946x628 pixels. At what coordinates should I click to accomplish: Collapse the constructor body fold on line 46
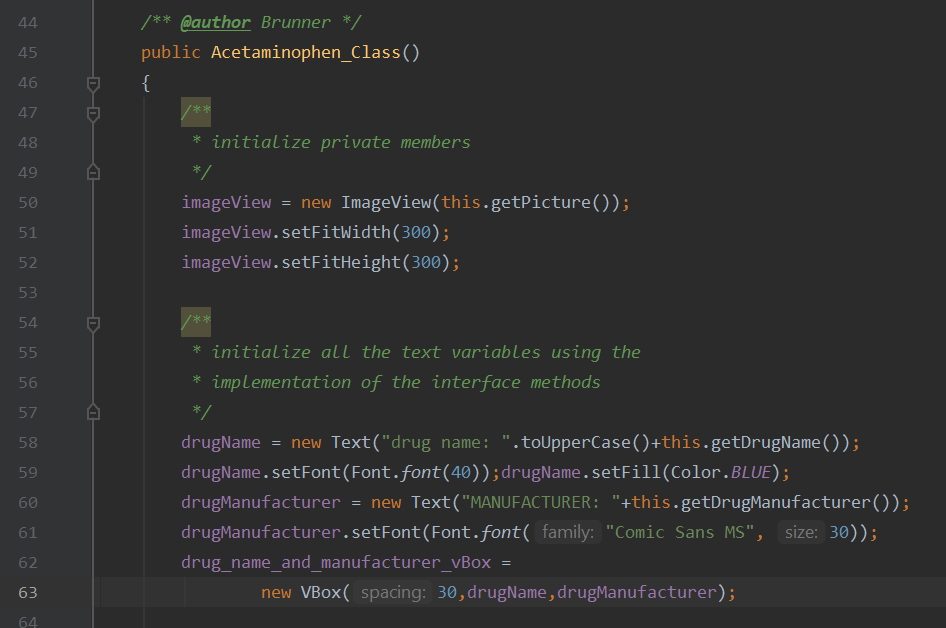click(x=93, y=84)
